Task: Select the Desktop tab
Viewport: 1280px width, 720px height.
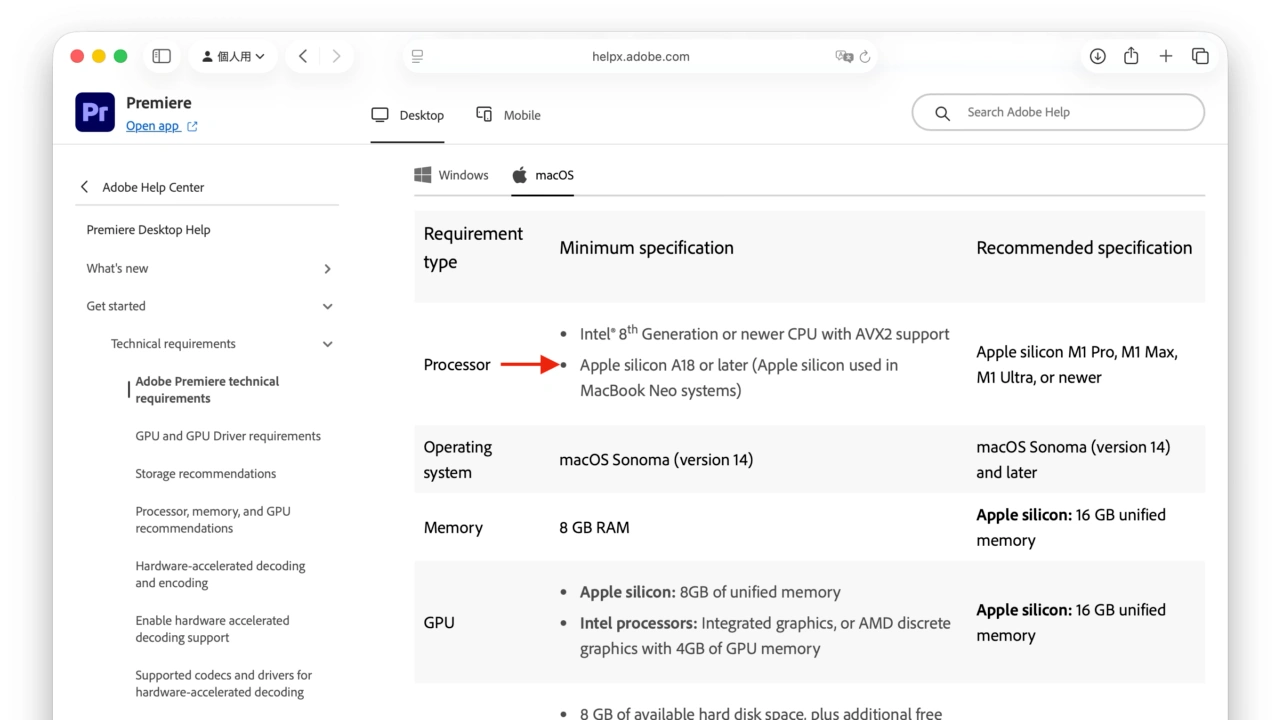Action: click(x=408, y=115)
